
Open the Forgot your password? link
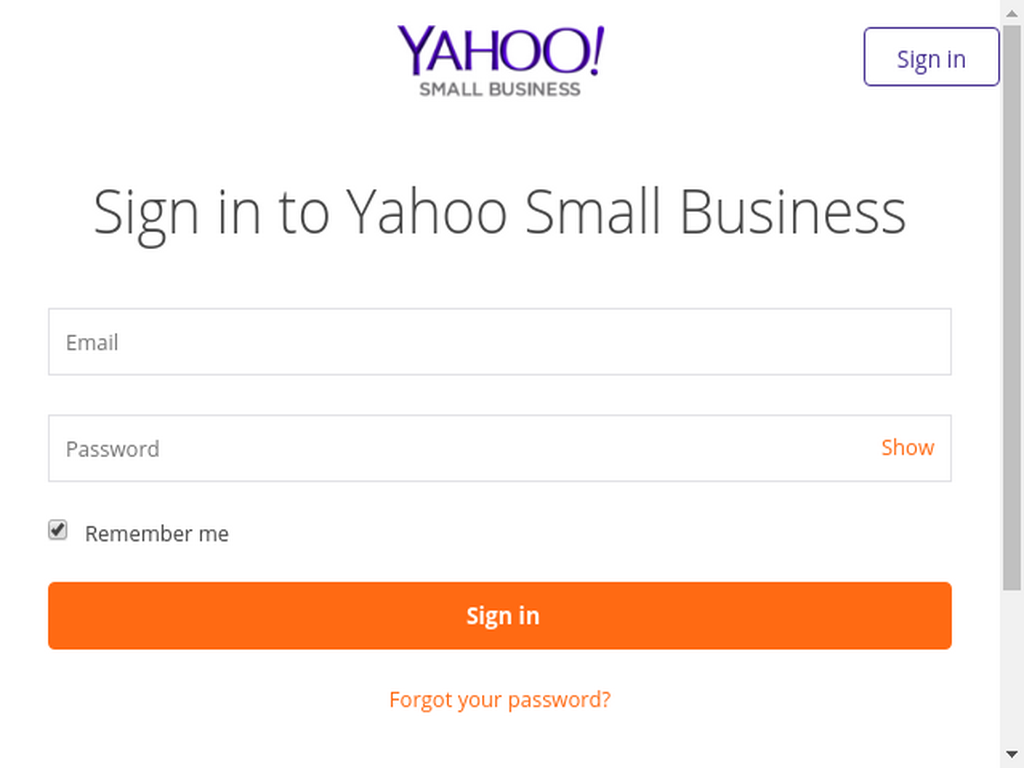click(500, 699)
